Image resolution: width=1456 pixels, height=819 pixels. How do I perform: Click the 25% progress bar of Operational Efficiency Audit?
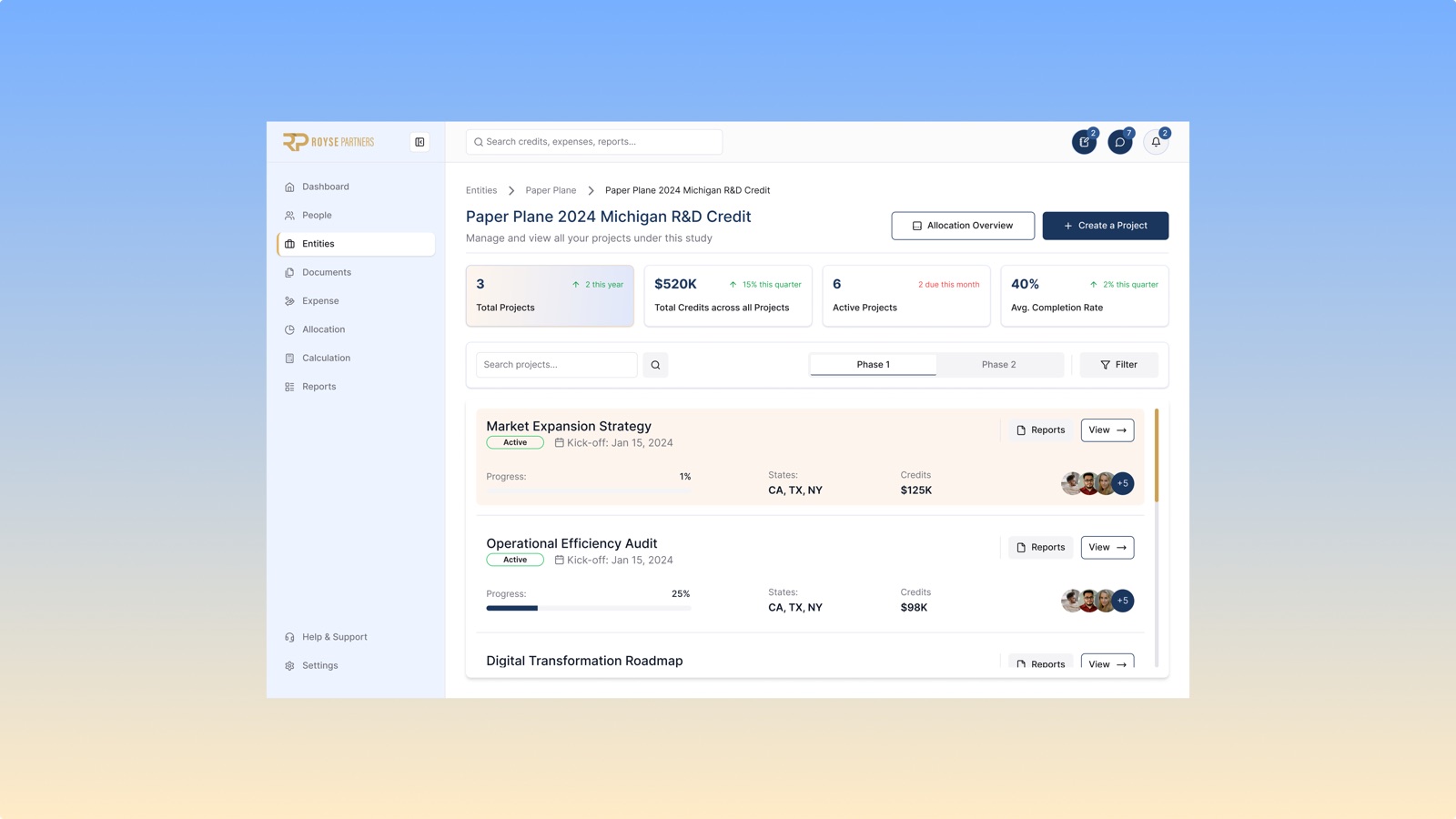click(589, 608)
